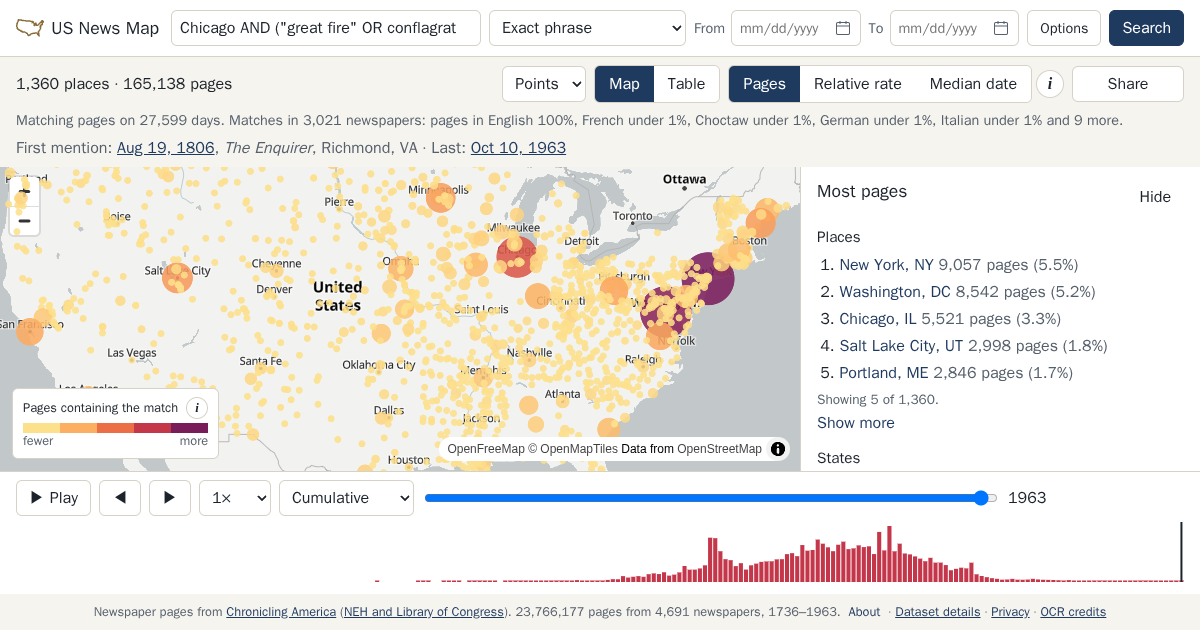Open the OCR credits link

click(1073, 612)
